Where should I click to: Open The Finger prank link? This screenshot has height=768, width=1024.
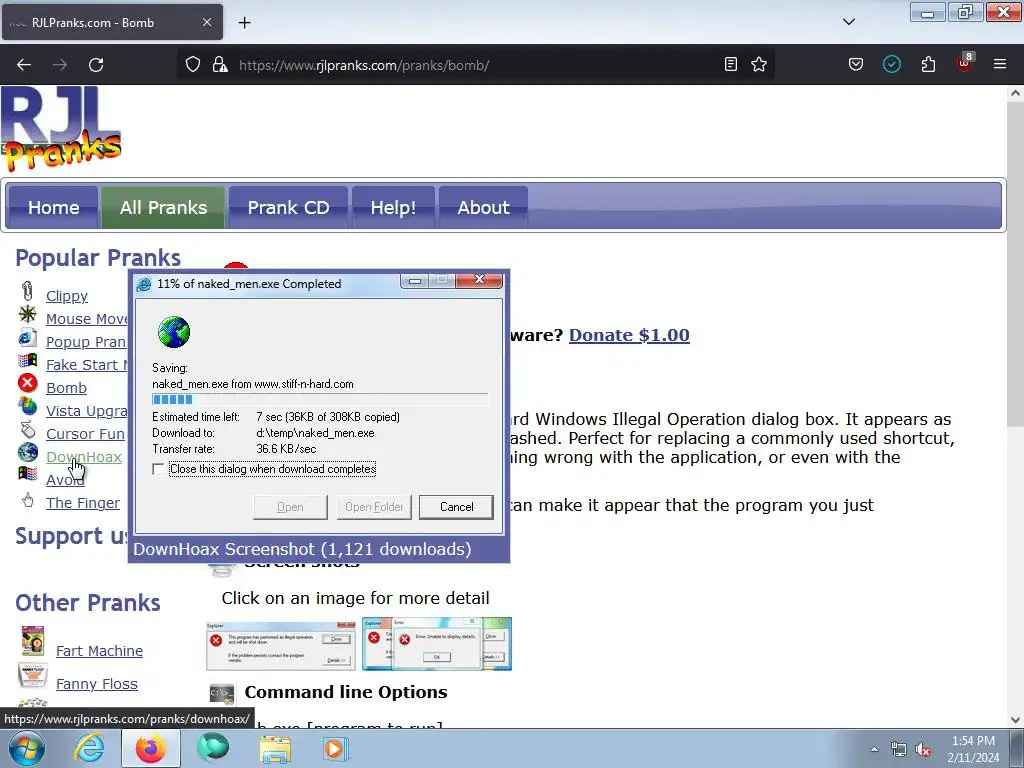[83, 503]
